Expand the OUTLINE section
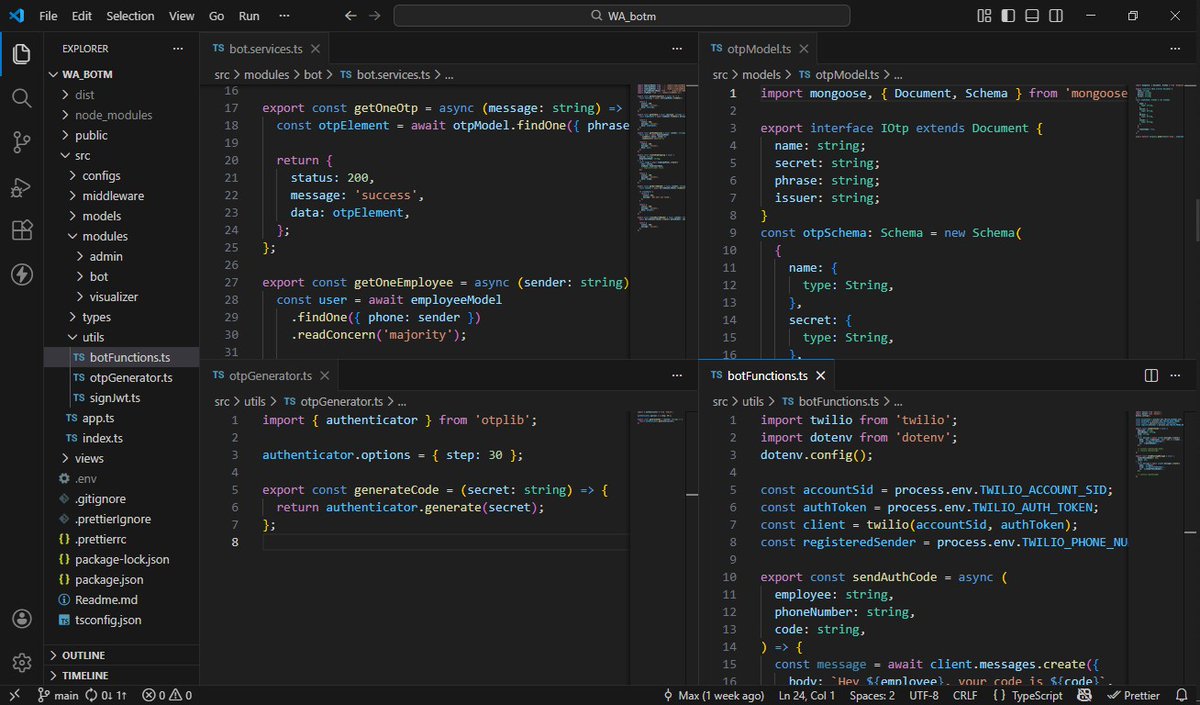The image size is (1200, 705). 121,655
